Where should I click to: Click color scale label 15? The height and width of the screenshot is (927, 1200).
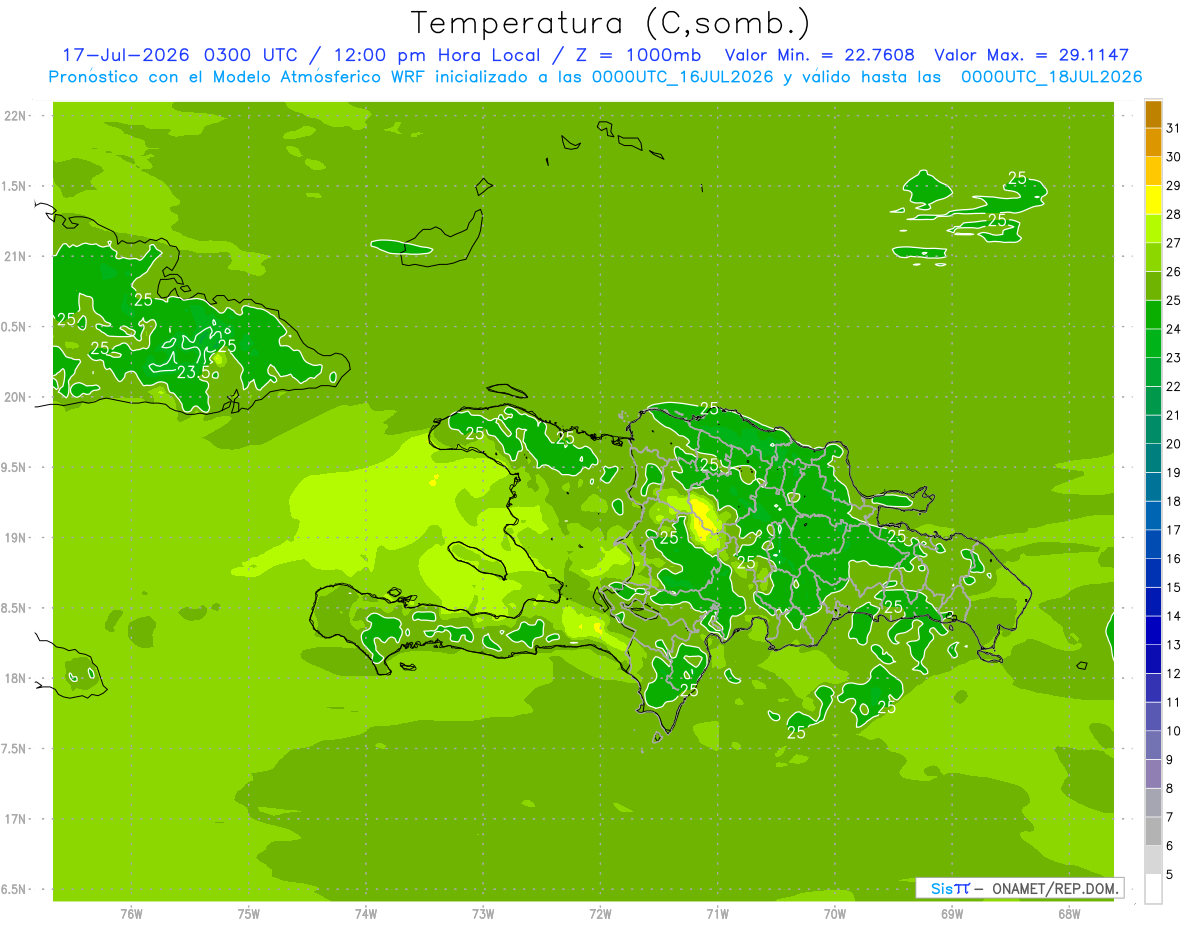1173,587
